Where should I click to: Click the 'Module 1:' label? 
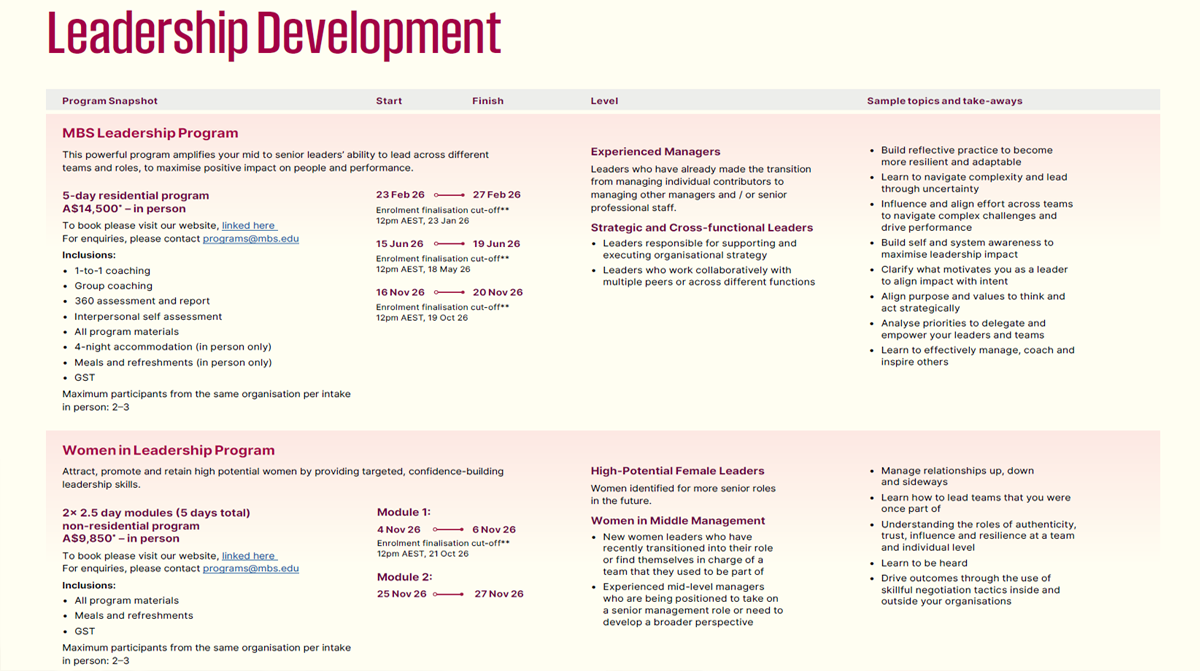(404, 512)
